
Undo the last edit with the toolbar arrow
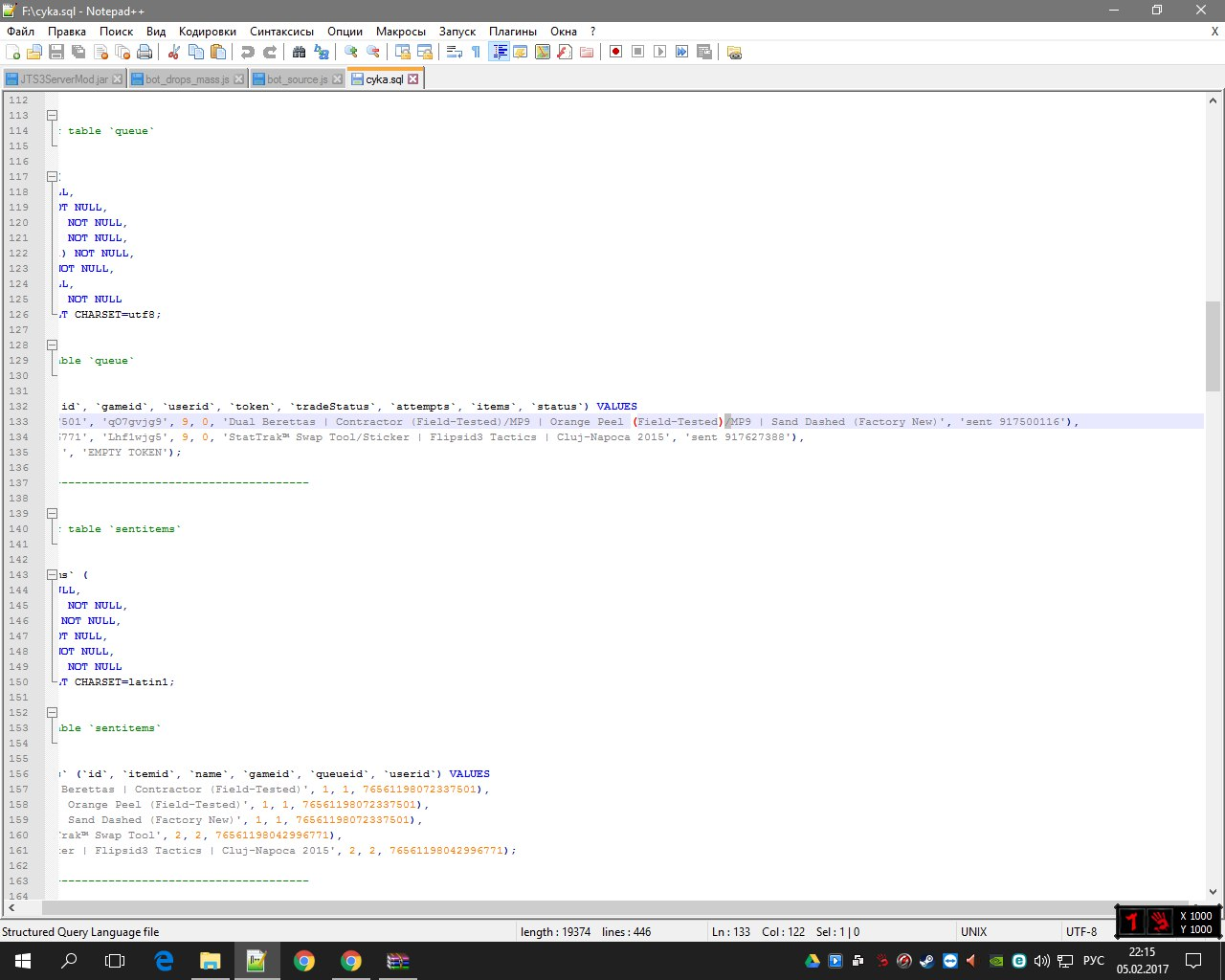pos(248,52)
